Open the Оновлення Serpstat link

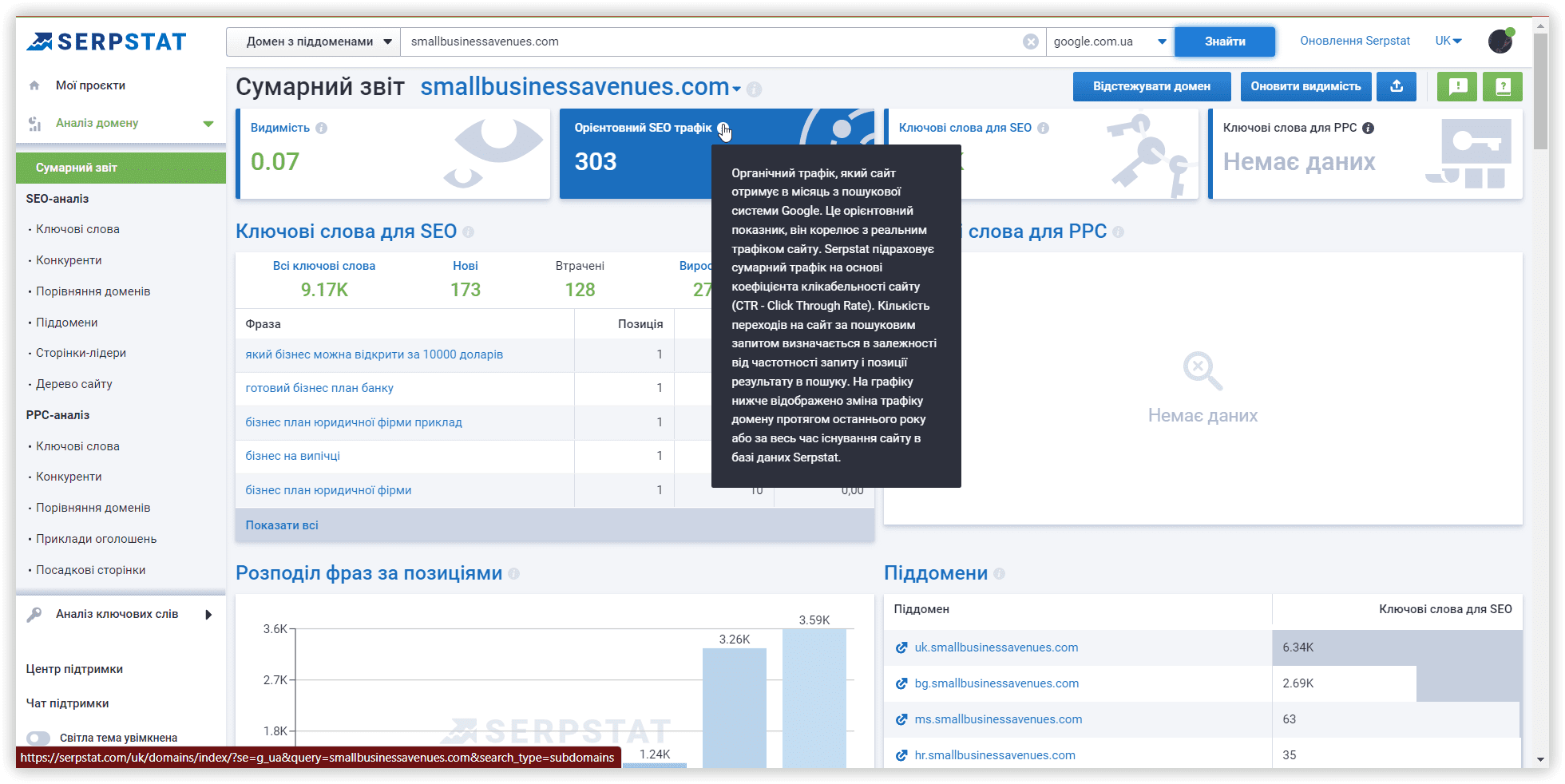click(1355, 41)
